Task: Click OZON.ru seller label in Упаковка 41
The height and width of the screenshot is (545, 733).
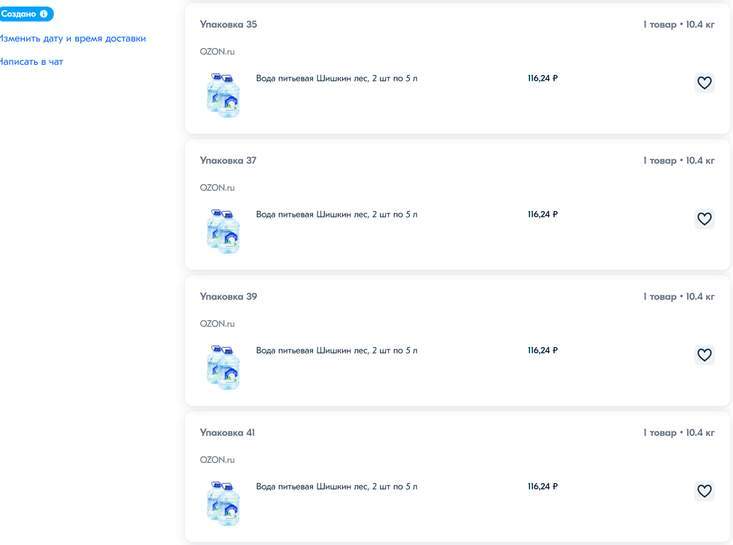Action: (x=217, y=459)
